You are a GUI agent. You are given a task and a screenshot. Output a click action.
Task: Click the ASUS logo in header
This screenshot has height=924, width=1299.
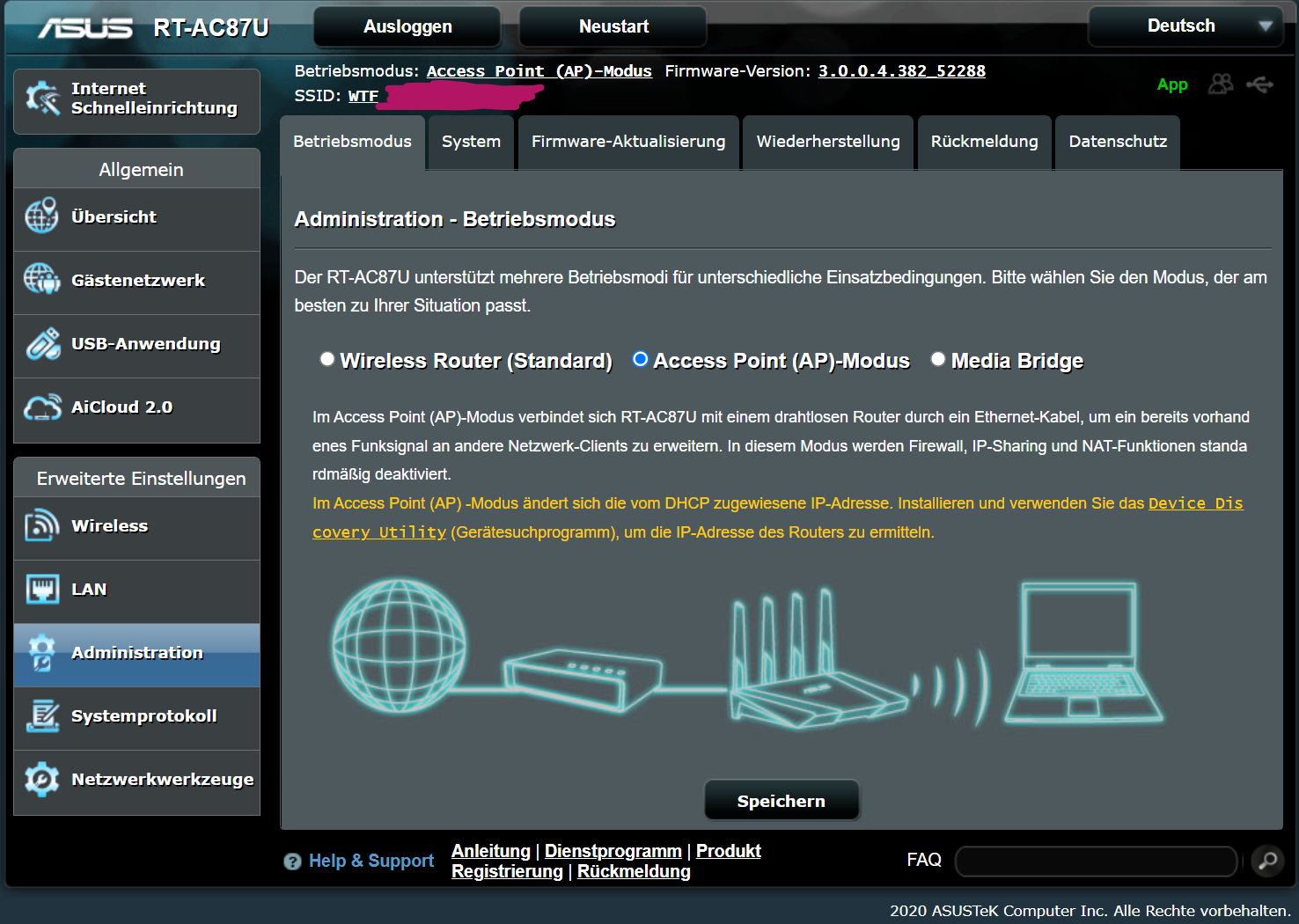pos(85,28)
